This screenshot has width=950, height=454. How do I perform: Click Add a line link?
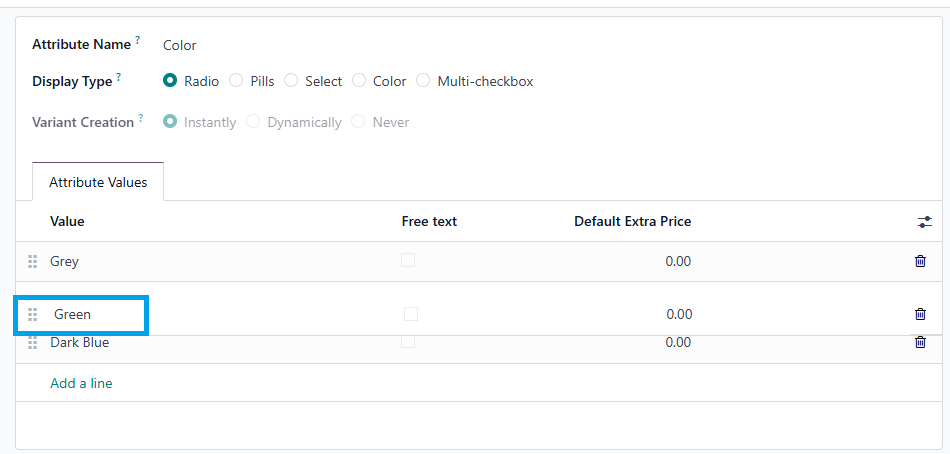click(81, 383)
